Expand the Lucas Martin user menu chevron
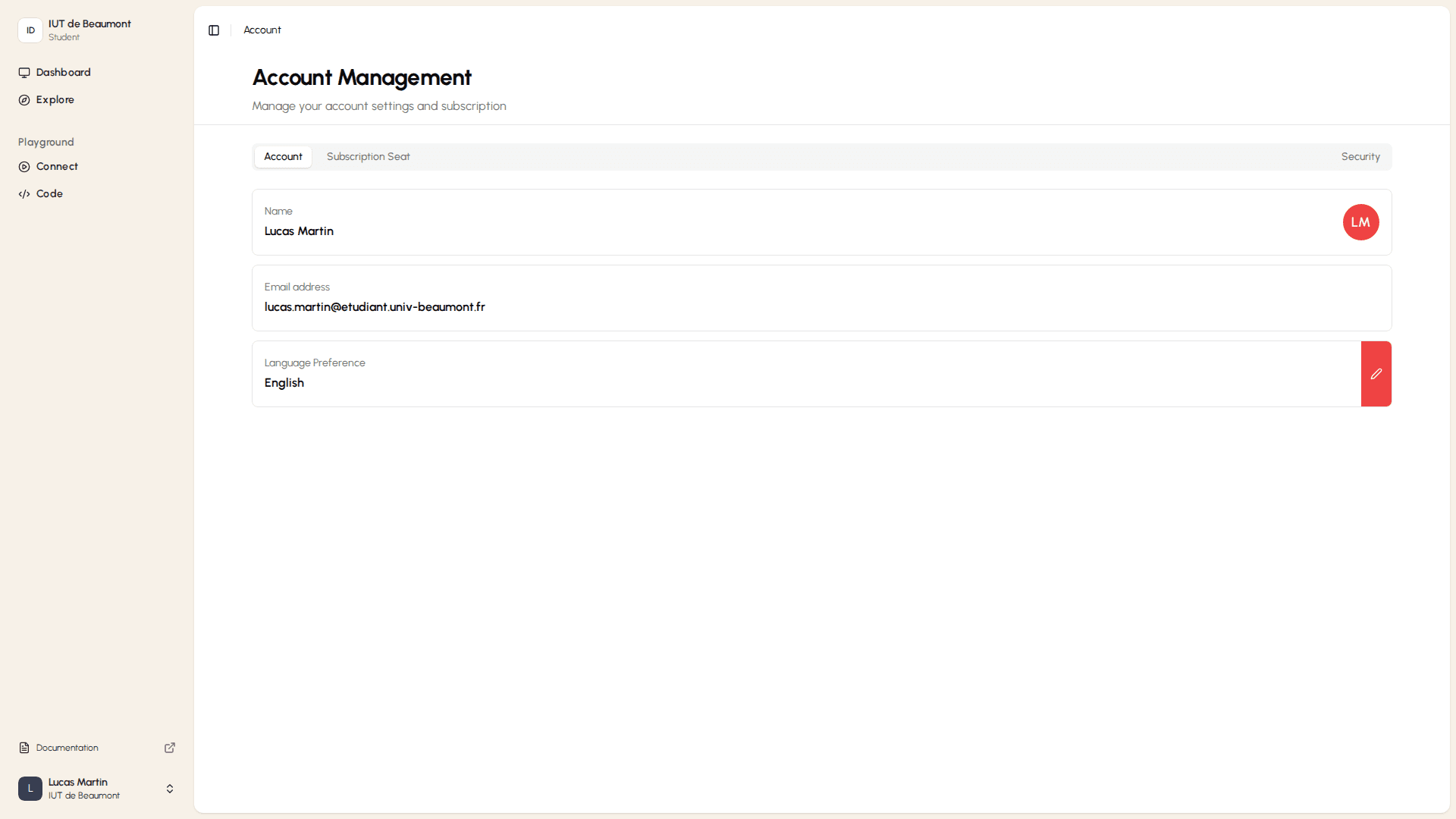 pos(170,789)
